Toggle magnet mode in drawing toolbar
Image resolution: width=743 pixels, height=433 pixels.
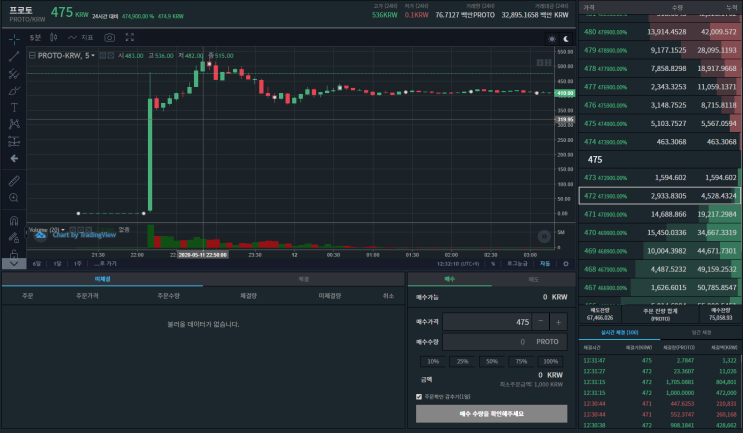(14, 221)
